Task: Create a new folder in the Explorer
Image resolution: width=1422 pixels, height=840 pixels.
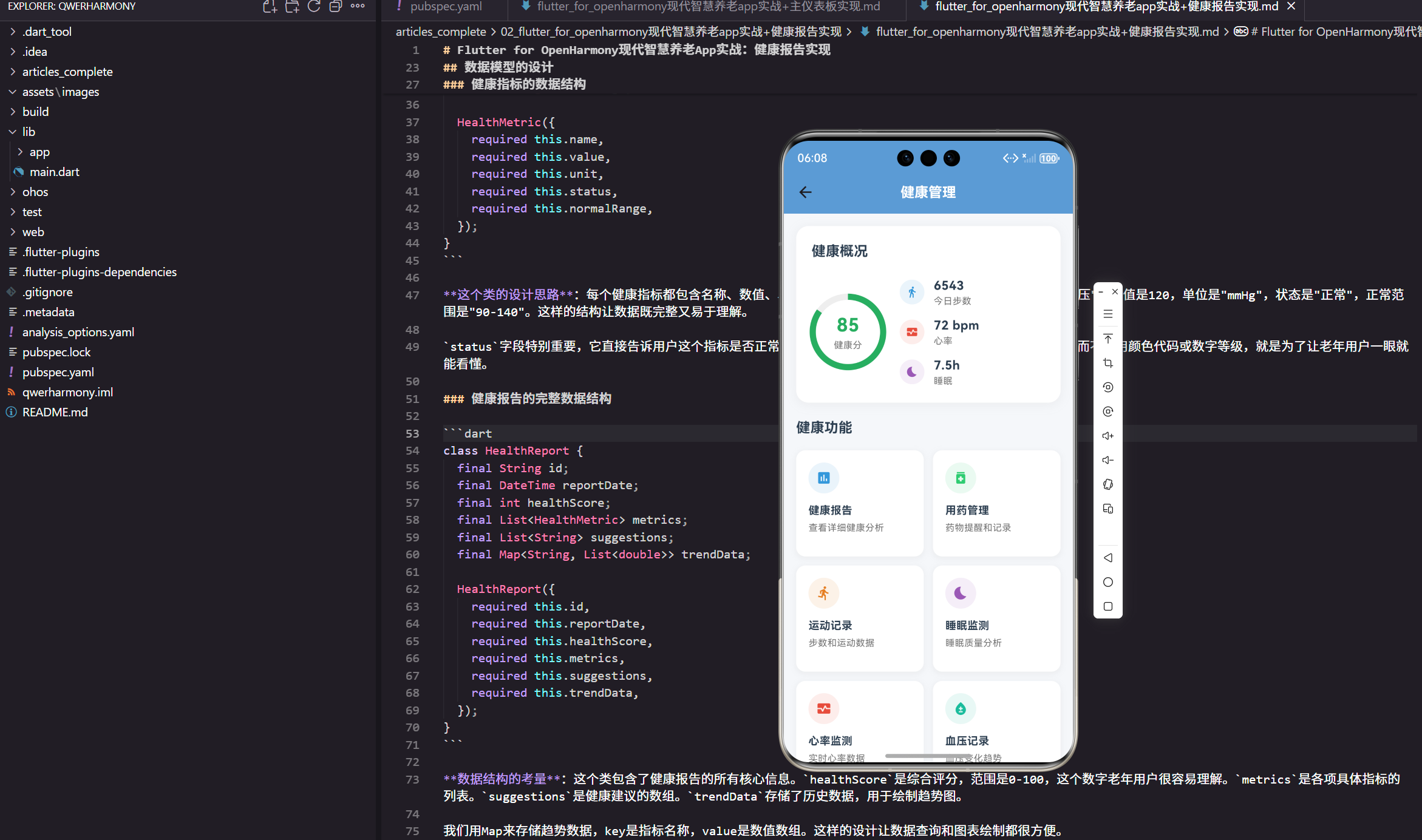Action: (292, 6)
